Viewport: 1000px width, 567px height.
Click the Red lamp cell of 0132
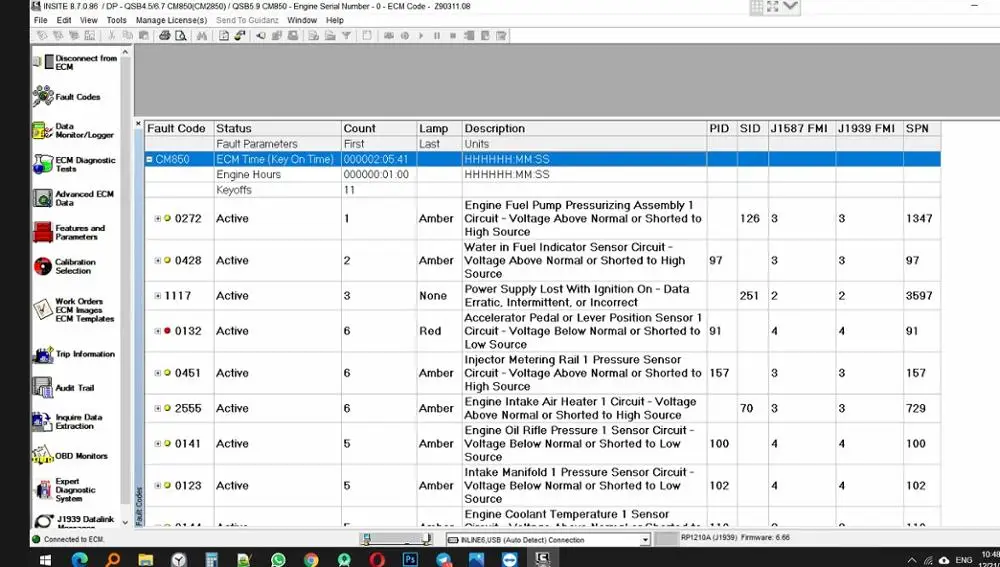pos(439,331)
